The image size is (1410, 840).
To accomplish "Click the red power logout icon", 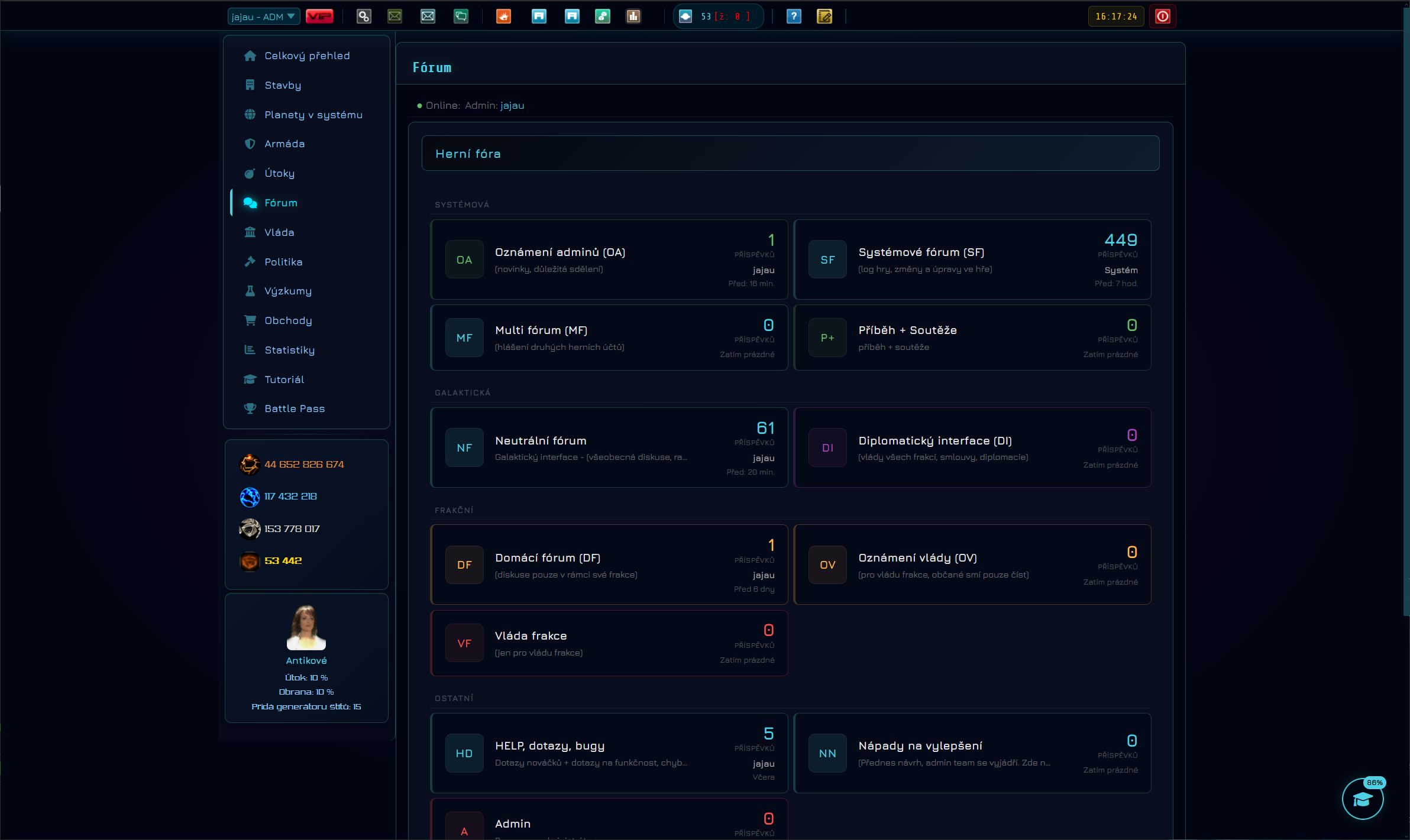I will pyautogui.click(x=1162, y=17).
